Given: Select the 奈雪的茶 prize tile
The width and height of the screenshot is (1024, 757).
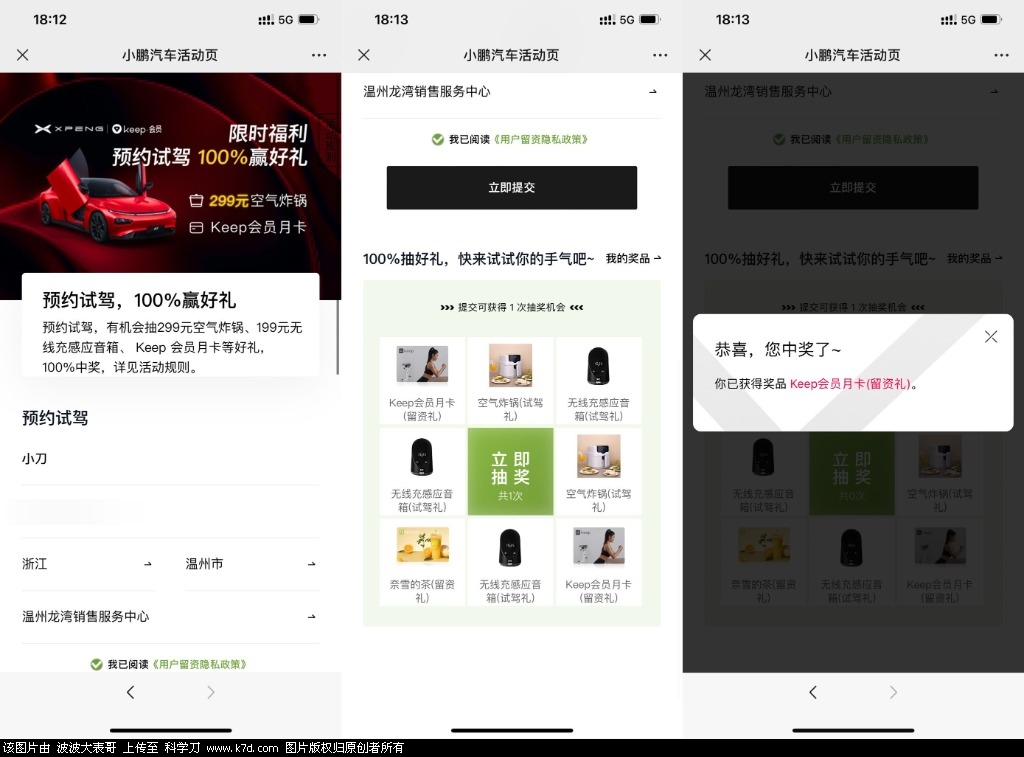Looking at the screenshot, I should tap(422, 562).
